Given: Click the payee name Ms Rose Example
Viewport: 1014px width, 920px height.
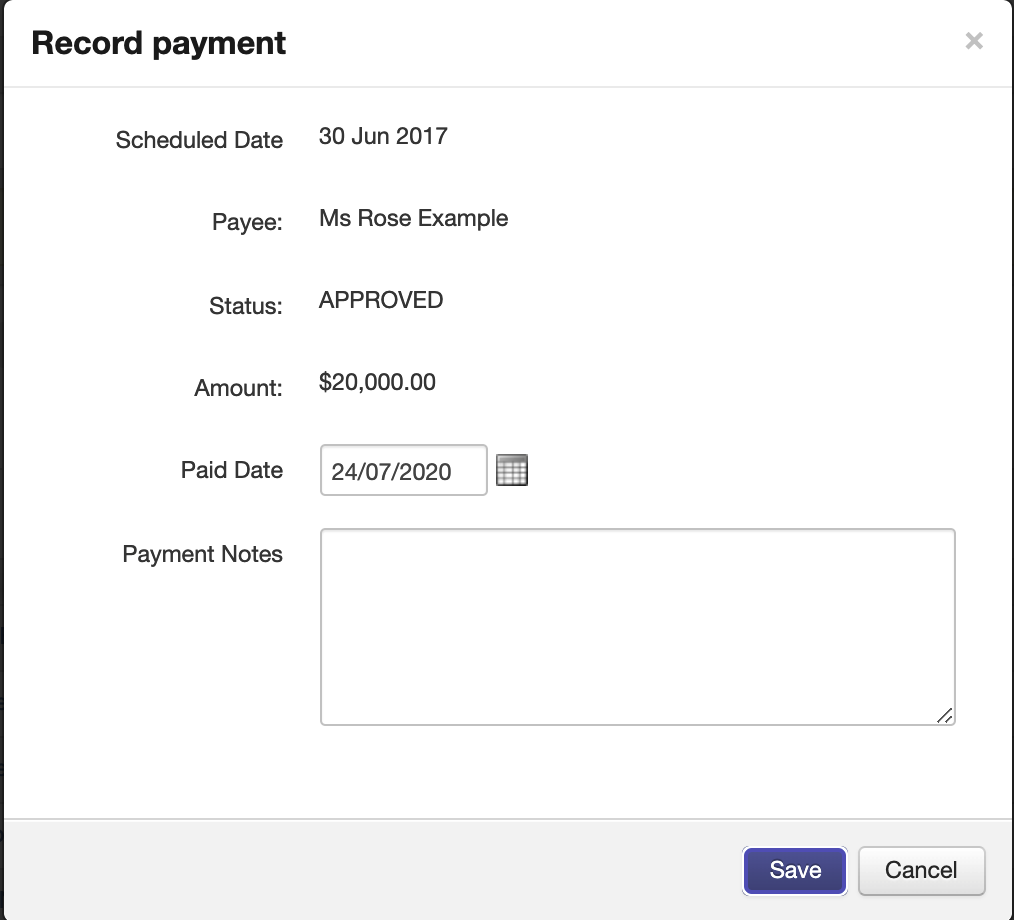Looking at the screenshot, I should coord(413,218).
